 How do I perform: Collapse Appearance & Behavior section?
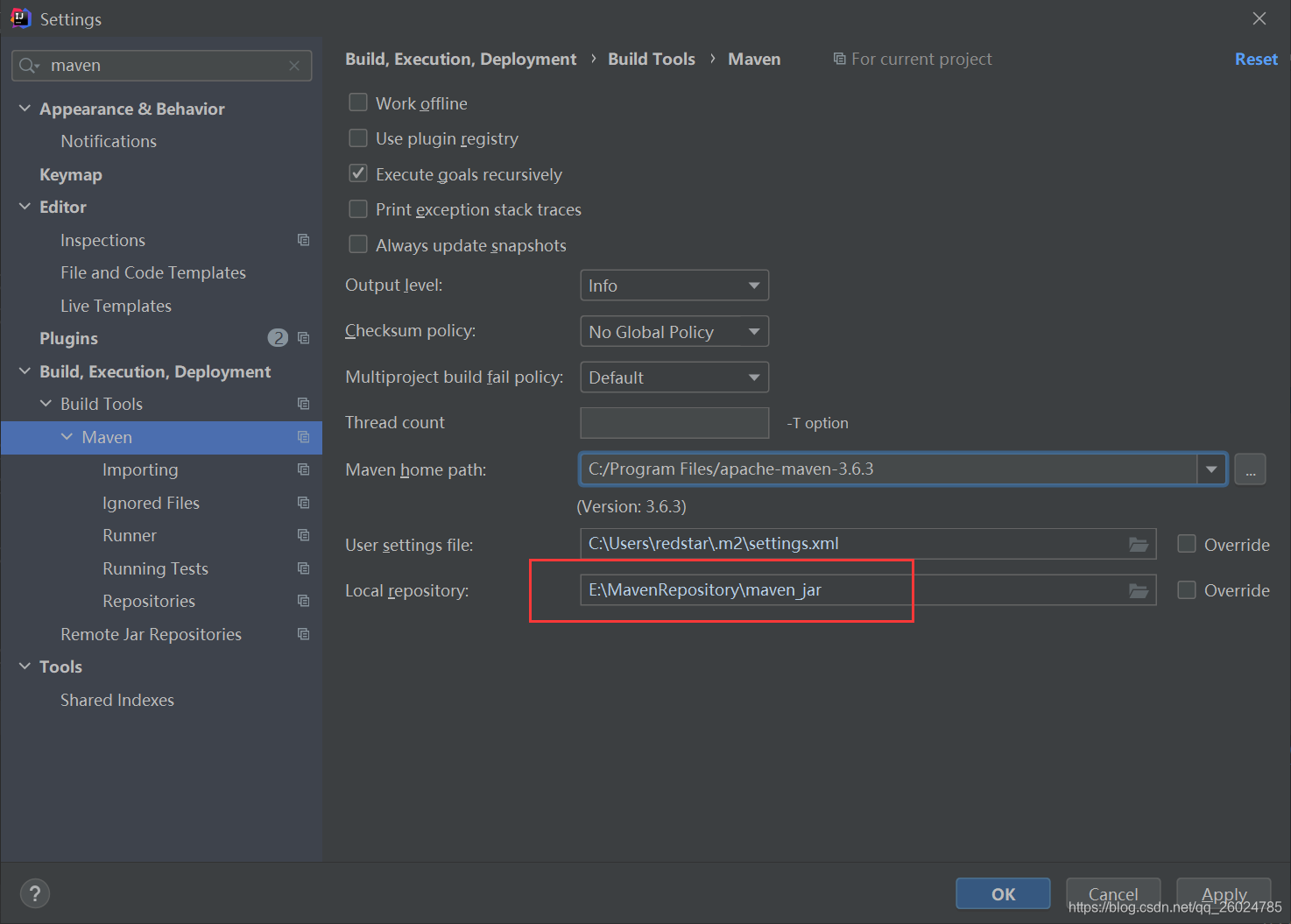[25, 109]
